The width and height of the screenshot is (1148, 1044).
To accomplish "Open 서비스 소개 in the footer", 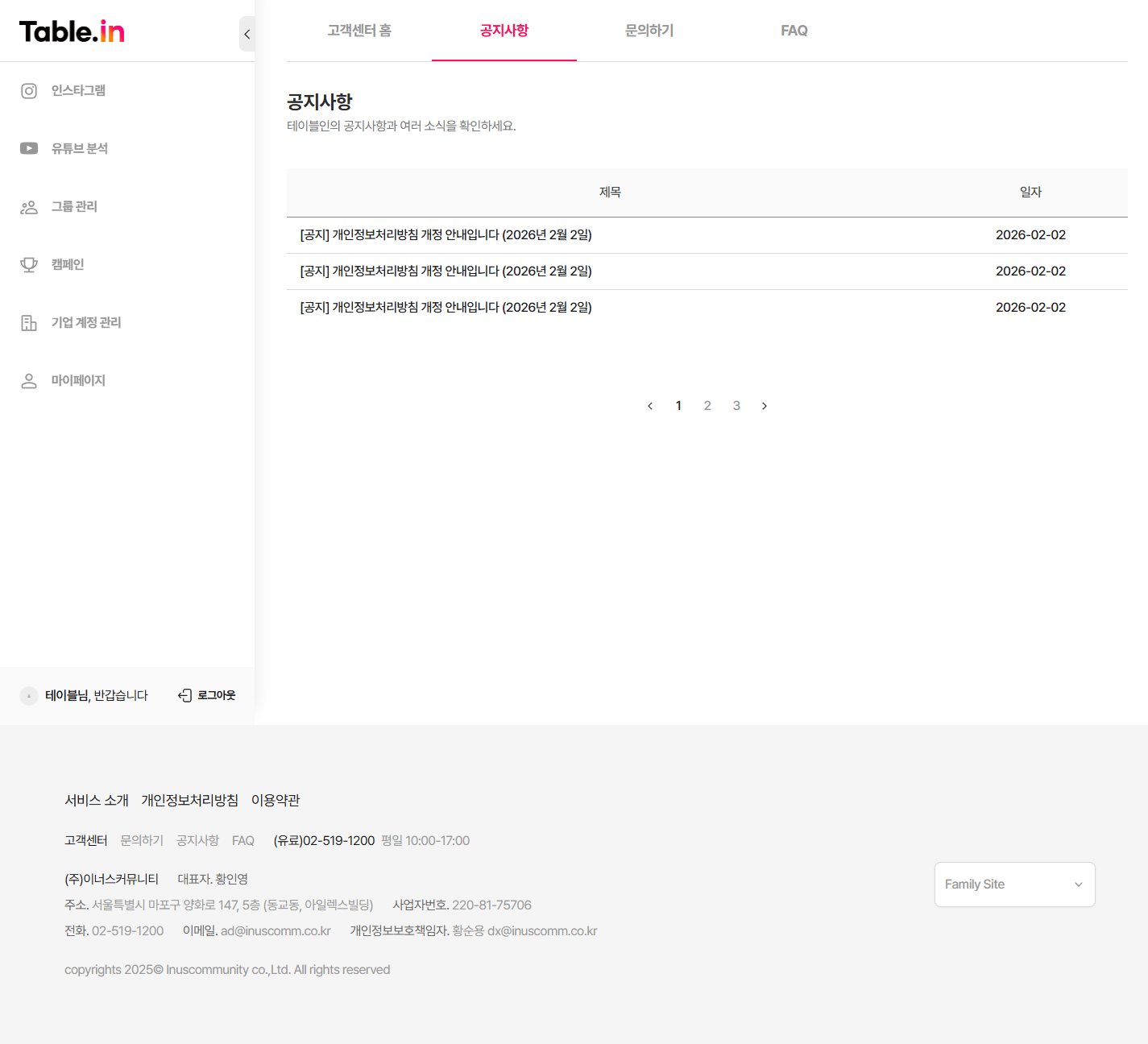I will coord(97,800).
